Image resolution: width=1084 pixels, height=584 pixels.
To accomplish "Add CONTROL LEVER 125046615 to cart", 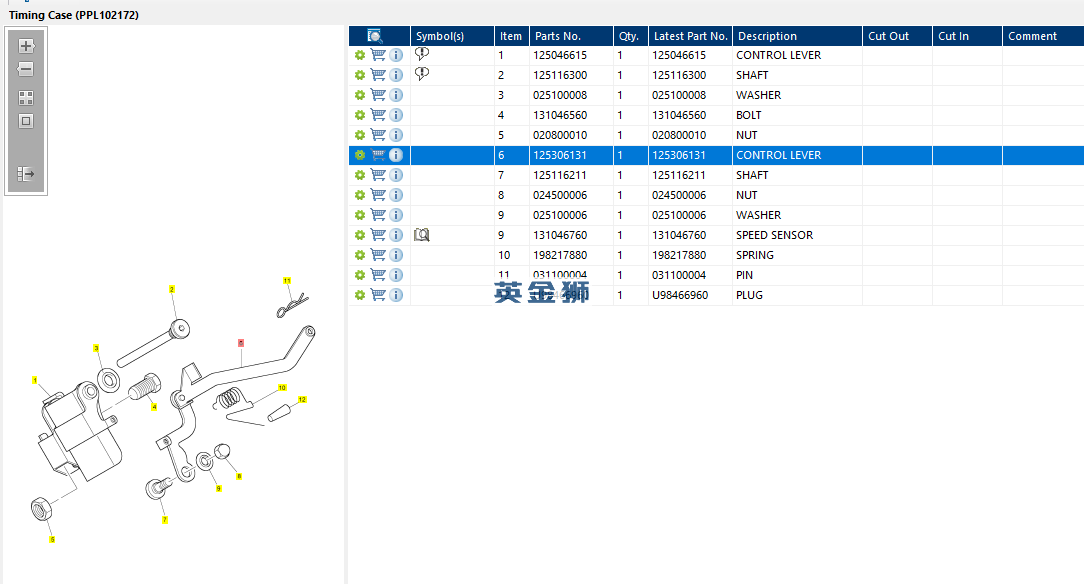I will [378, 55].
